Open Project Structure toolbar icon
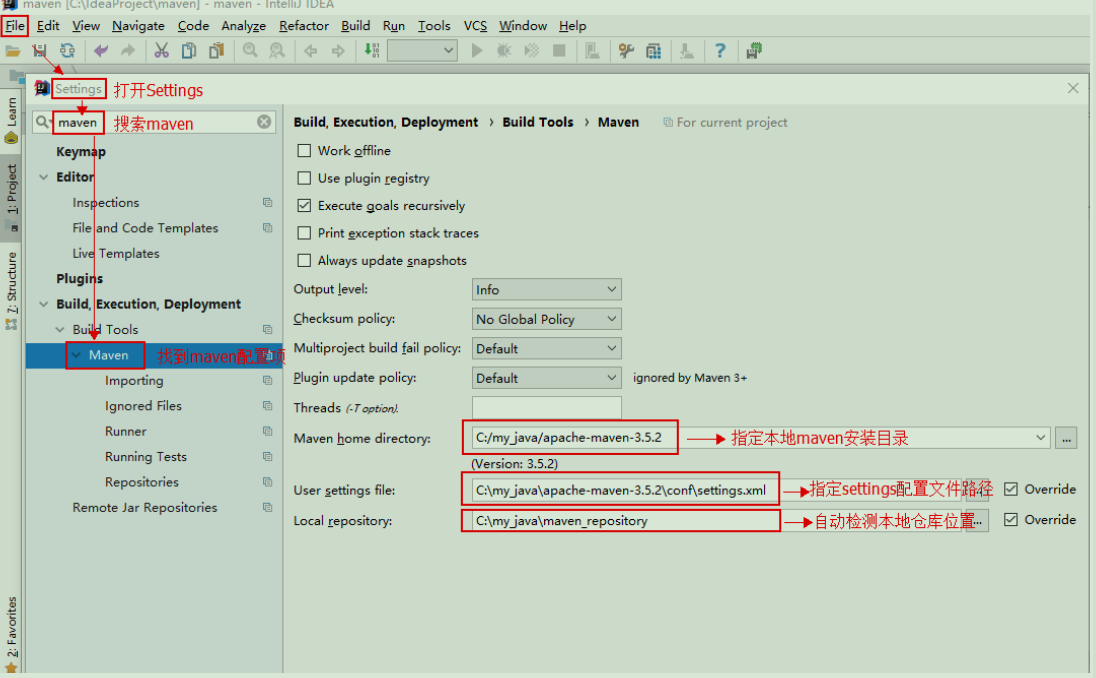Screen dimensions: 1096x678 654,51
